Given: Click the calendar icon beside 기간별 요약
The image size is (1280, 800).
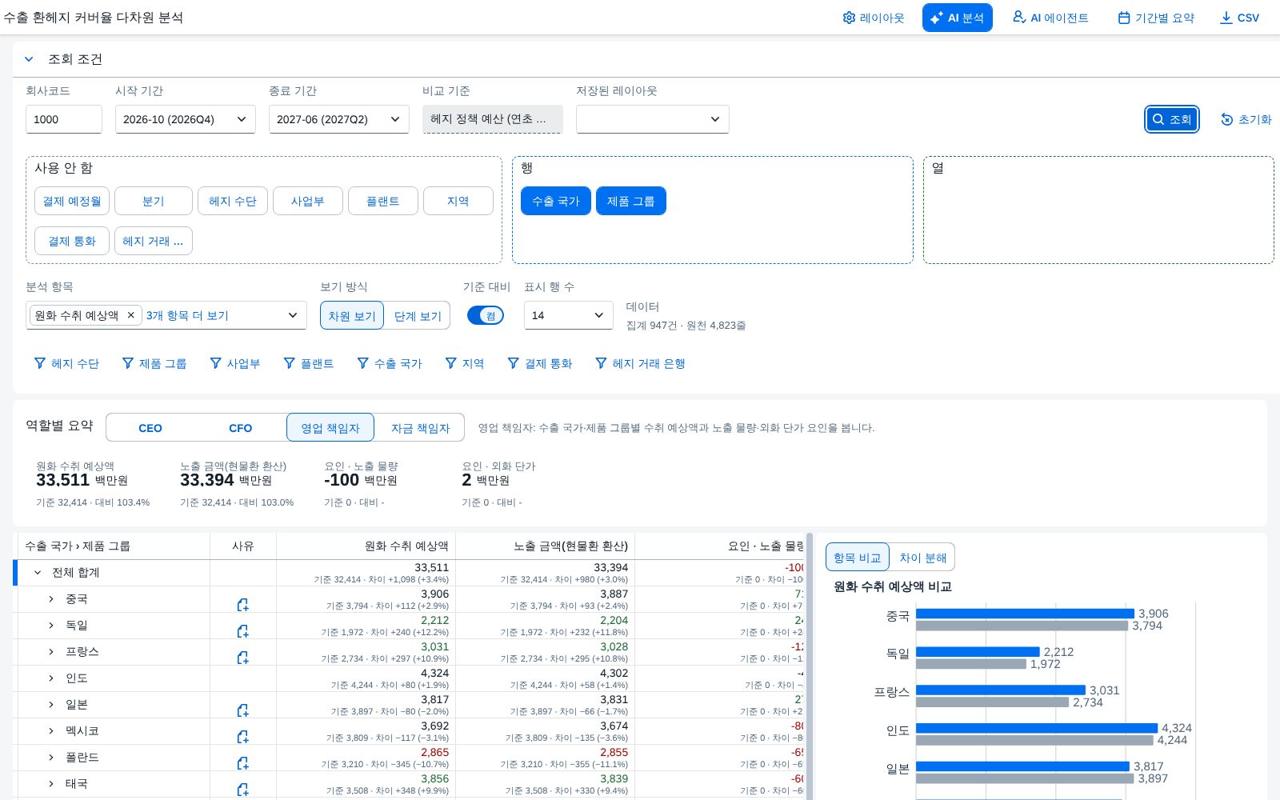Looking at the screenshot, I should pyautogui.click(x=1124, y=18).
